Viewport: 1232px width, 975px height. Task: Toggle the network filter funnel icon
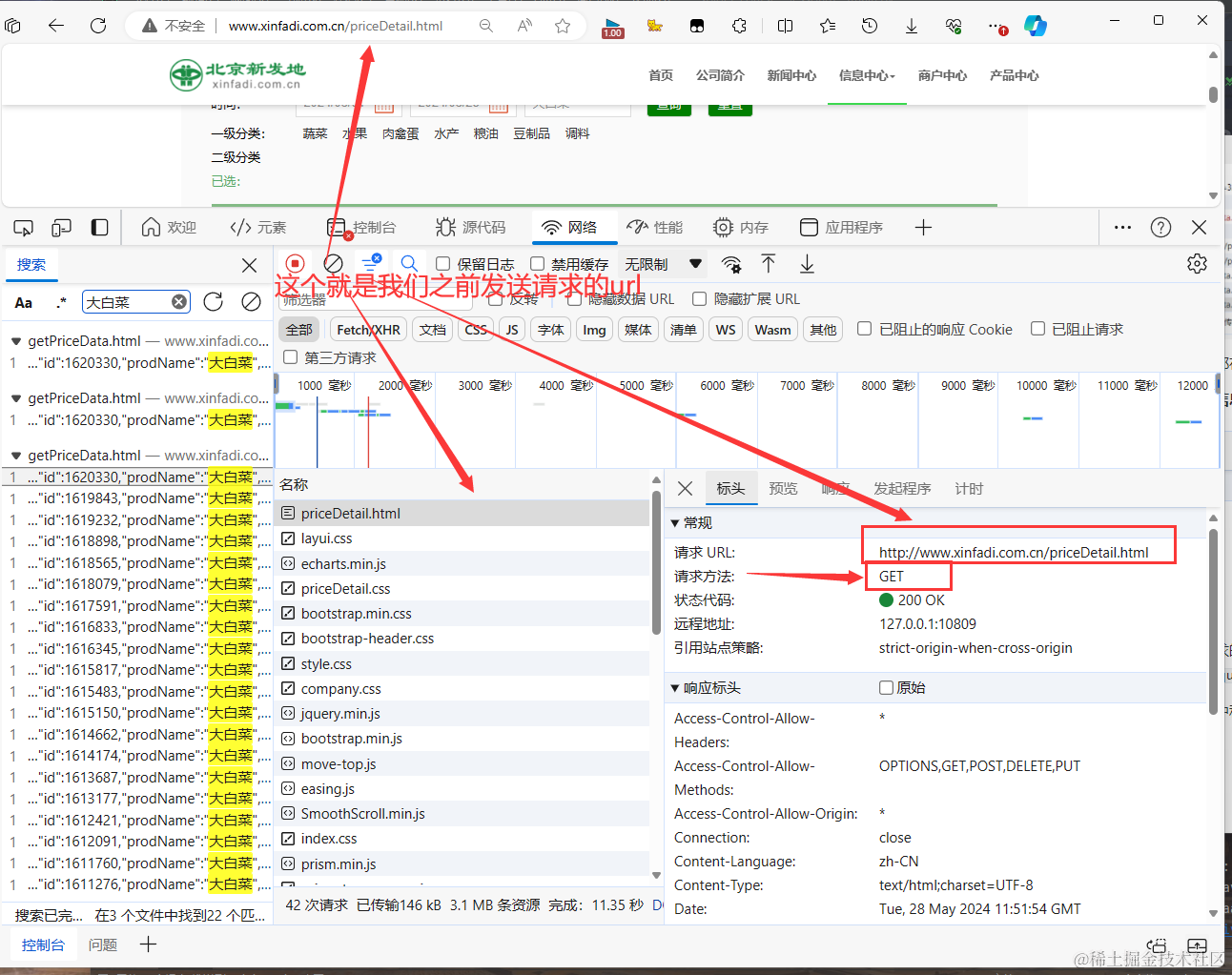tap(371, 262)
